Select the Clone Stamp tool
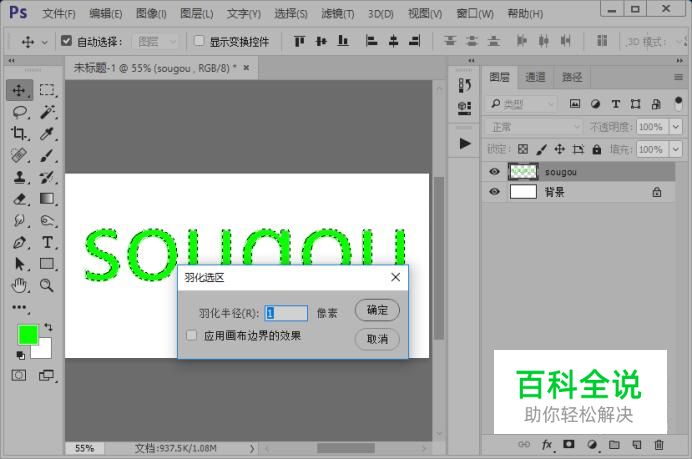The width and height of the screenshot is (692, 459). (19, 177)
